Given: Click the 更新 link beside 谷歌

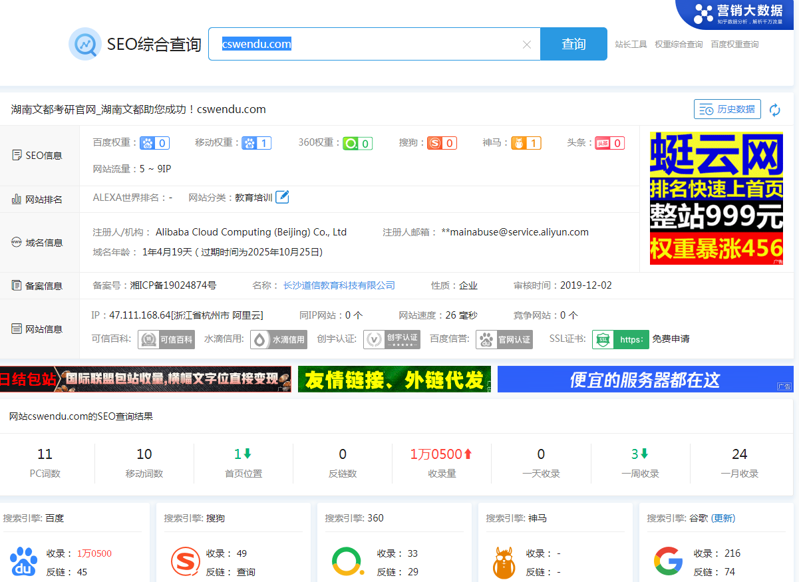Looking at the screenshot, I should 723,518.
